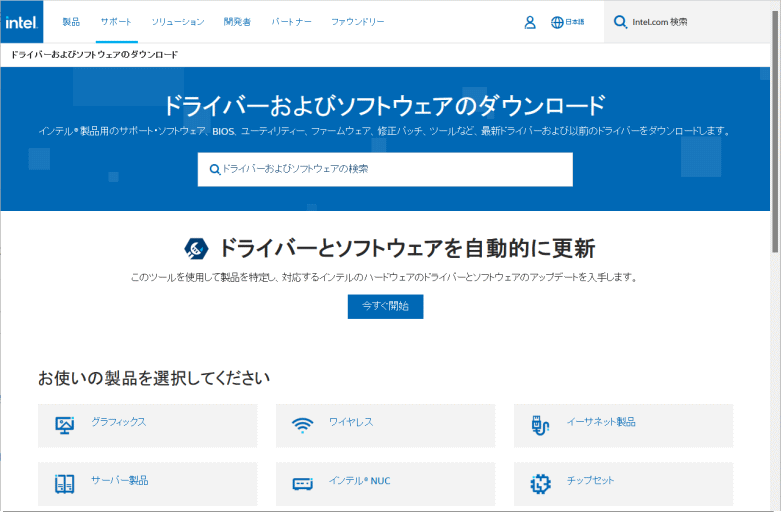Viewport: 781px width, 512px height.
Task: Click the チップセット chip icon
Action: [x=540, y=484]
